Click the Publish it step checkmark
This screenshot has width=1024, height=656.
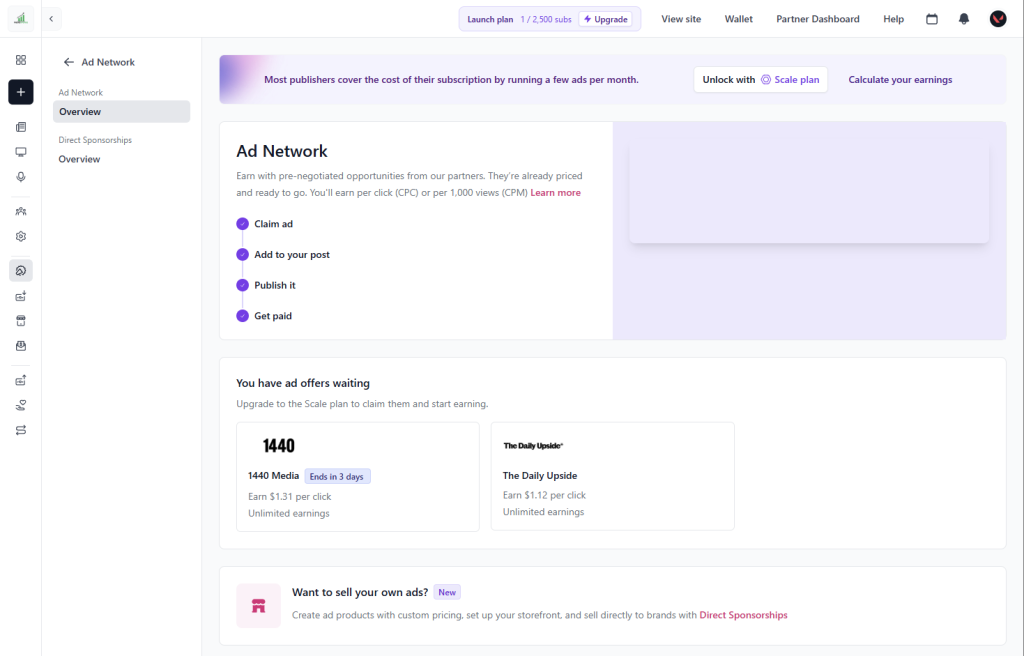click(242, 286)
